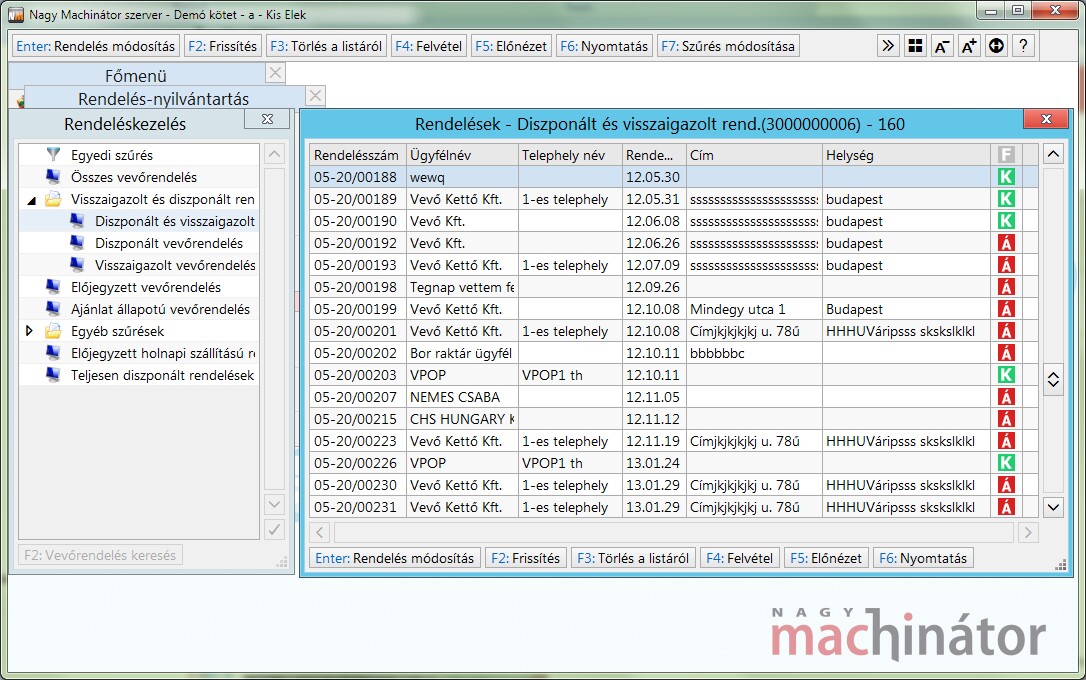The height and width of the screenshot is (680, 1086).
Task: Switch to Rendelés-nyilvántartás tab
Action: coord(163,98)
